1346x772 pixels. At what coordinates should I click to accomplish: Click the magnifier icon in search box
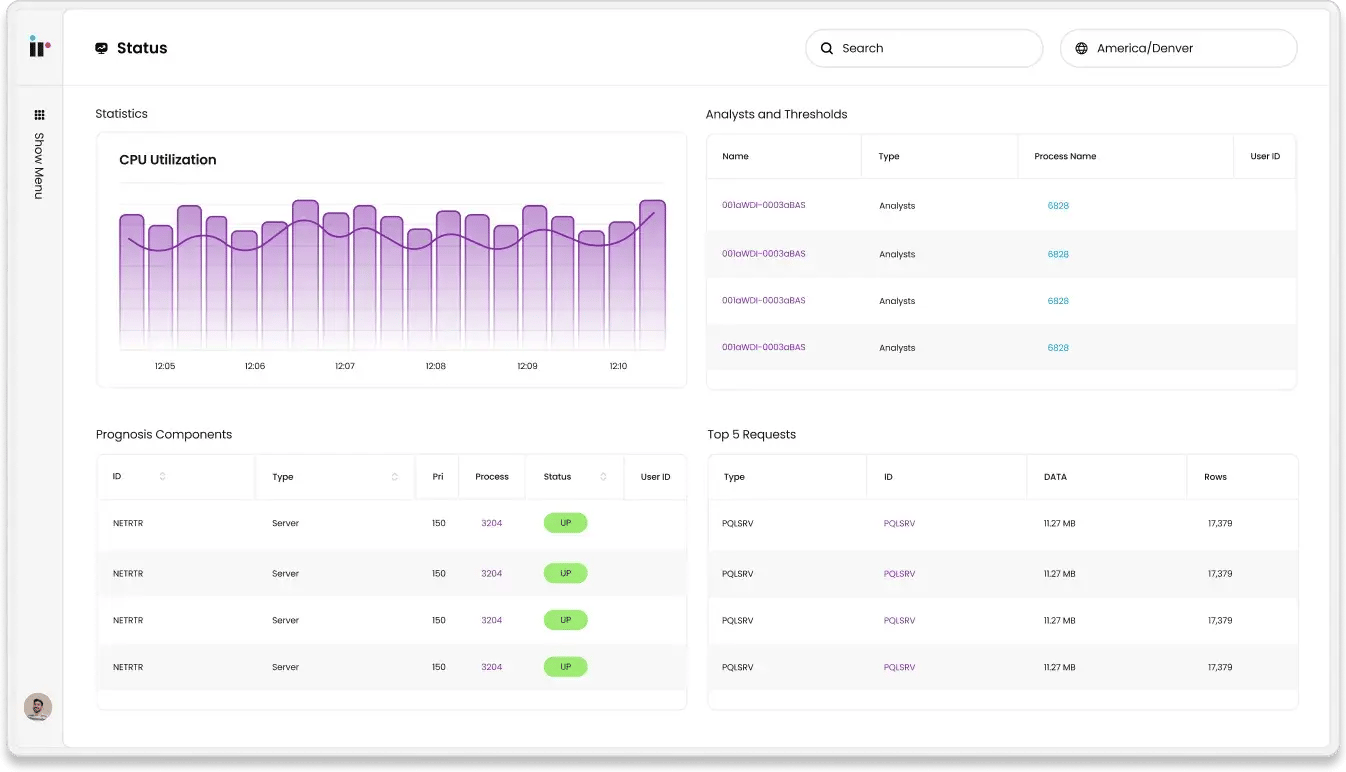pos(827,48)
